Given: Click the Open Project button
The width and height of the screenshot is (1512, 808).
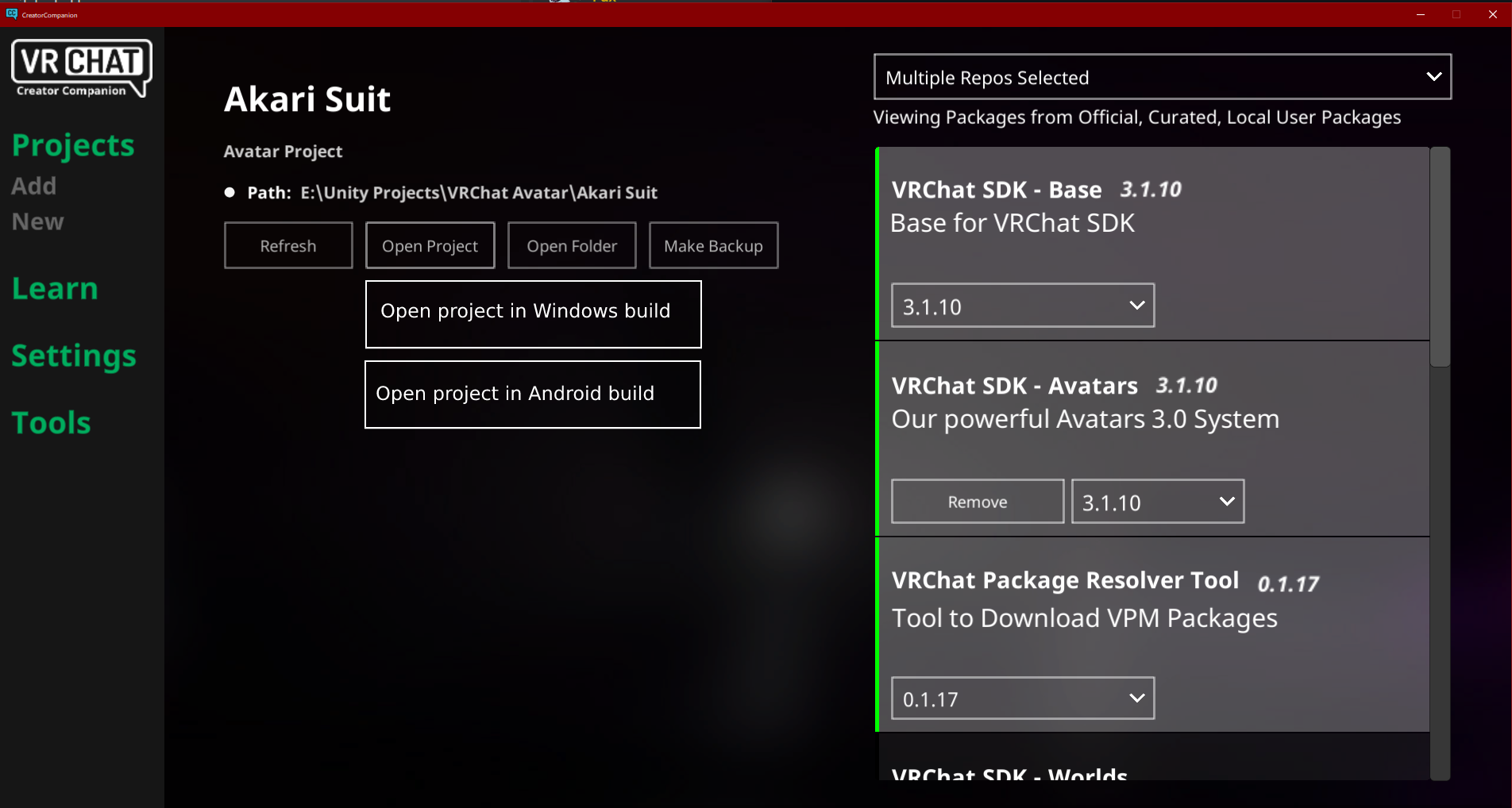Looking at the screenshot, I should coord(430,245).
